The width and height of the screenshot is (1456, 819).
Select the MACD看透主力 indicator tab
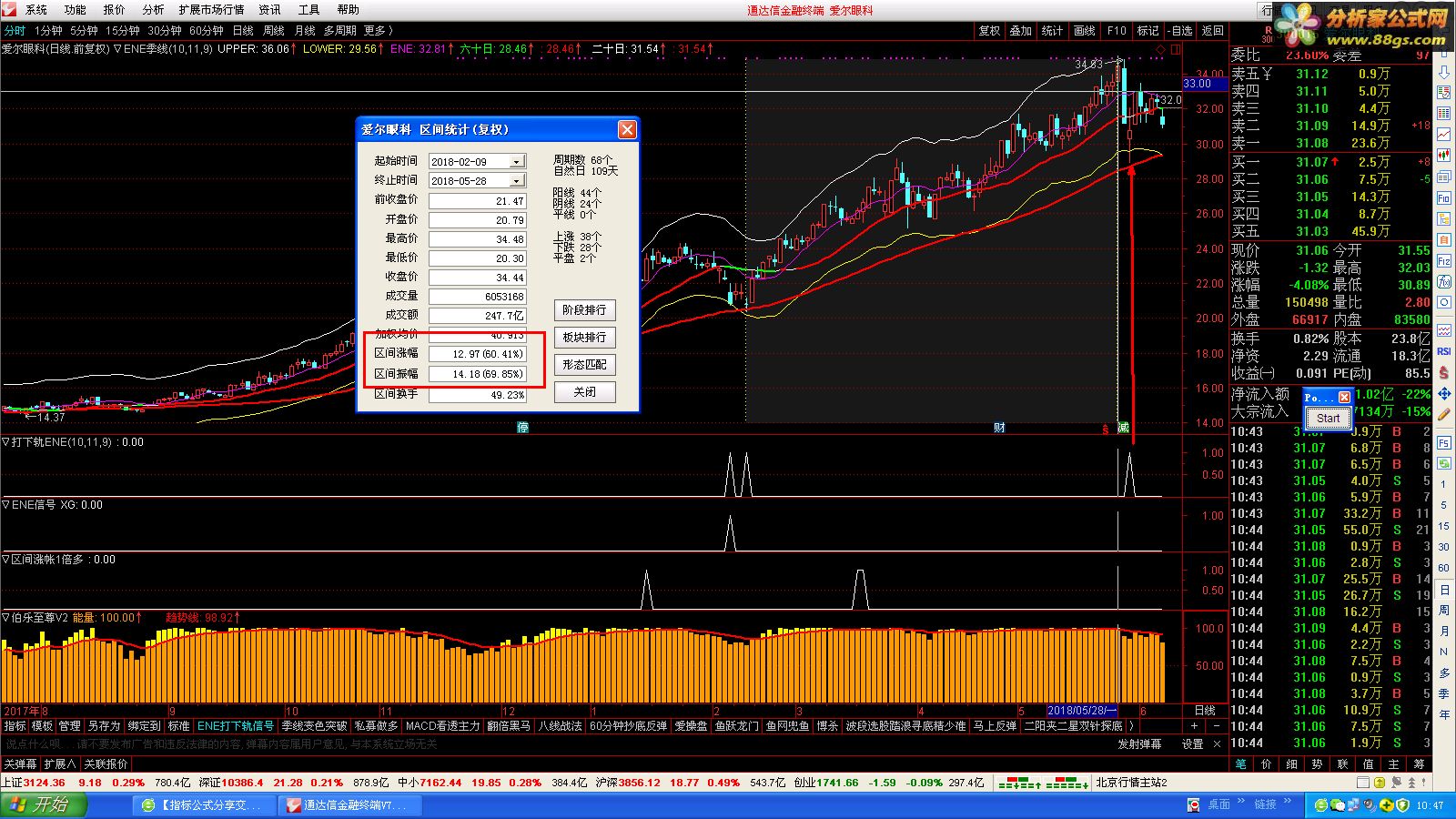[442, 726]
